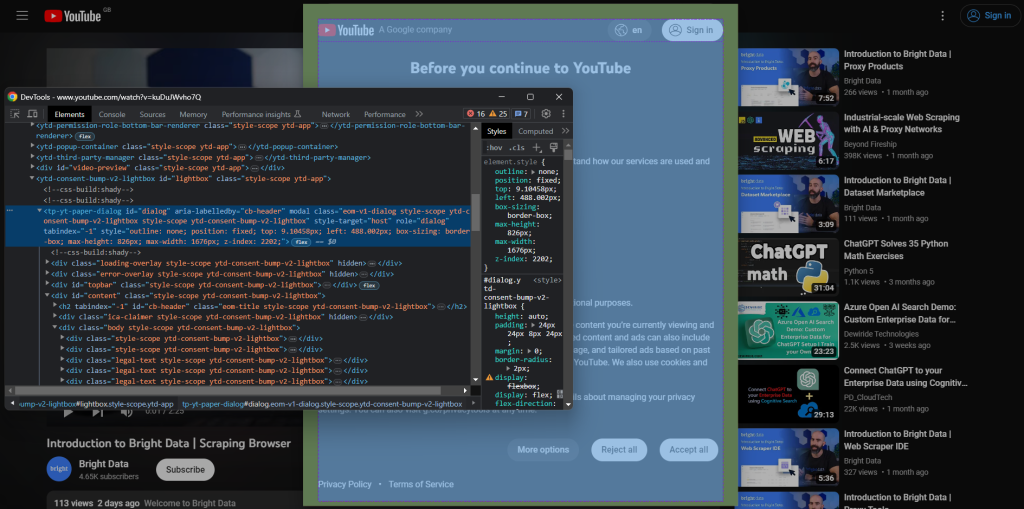Toggle the flex badge on tp-yt-paper-dialog row

click(x=301, y=242)
